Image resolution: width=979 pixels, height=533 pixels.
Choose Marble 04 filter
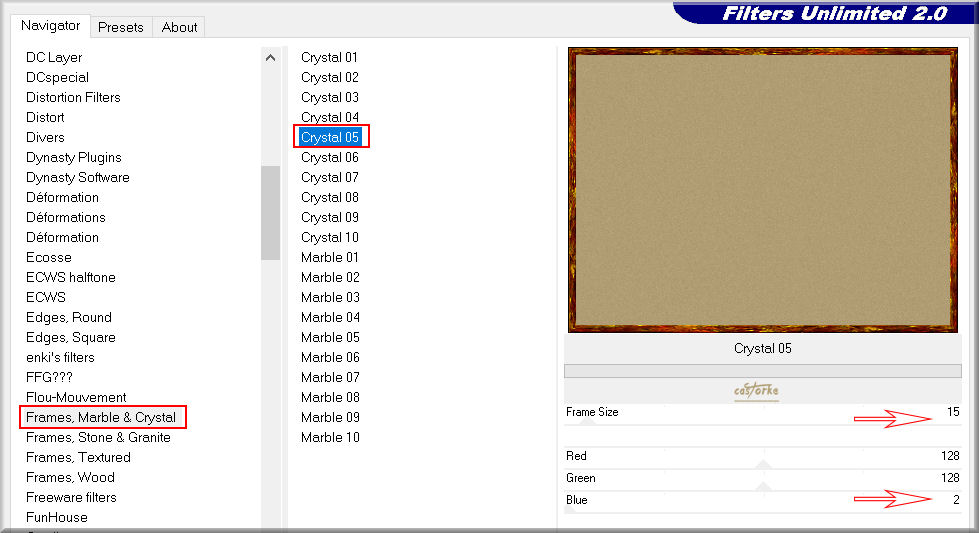coord(330,317)
